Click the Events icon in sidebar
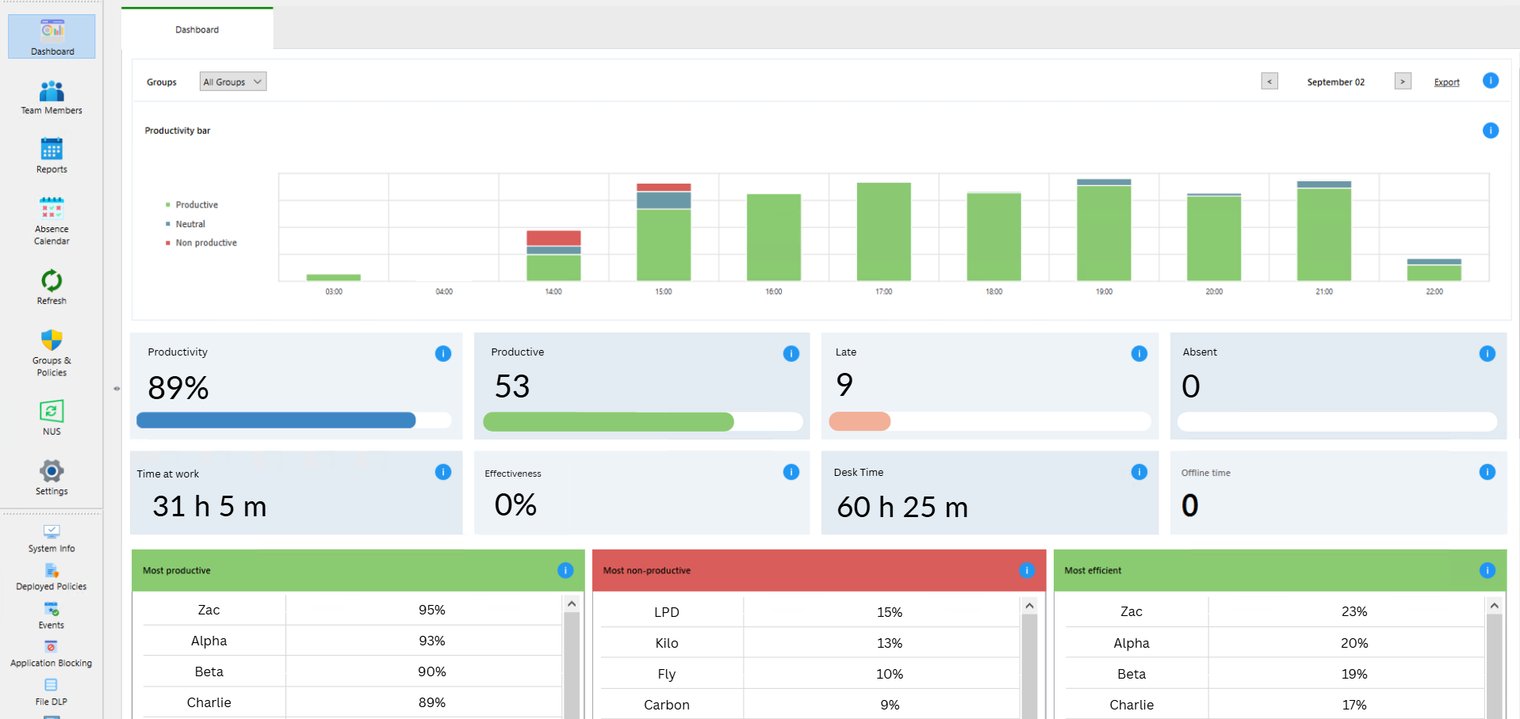Screen dimensions: 1520x719 coord(51,609)
